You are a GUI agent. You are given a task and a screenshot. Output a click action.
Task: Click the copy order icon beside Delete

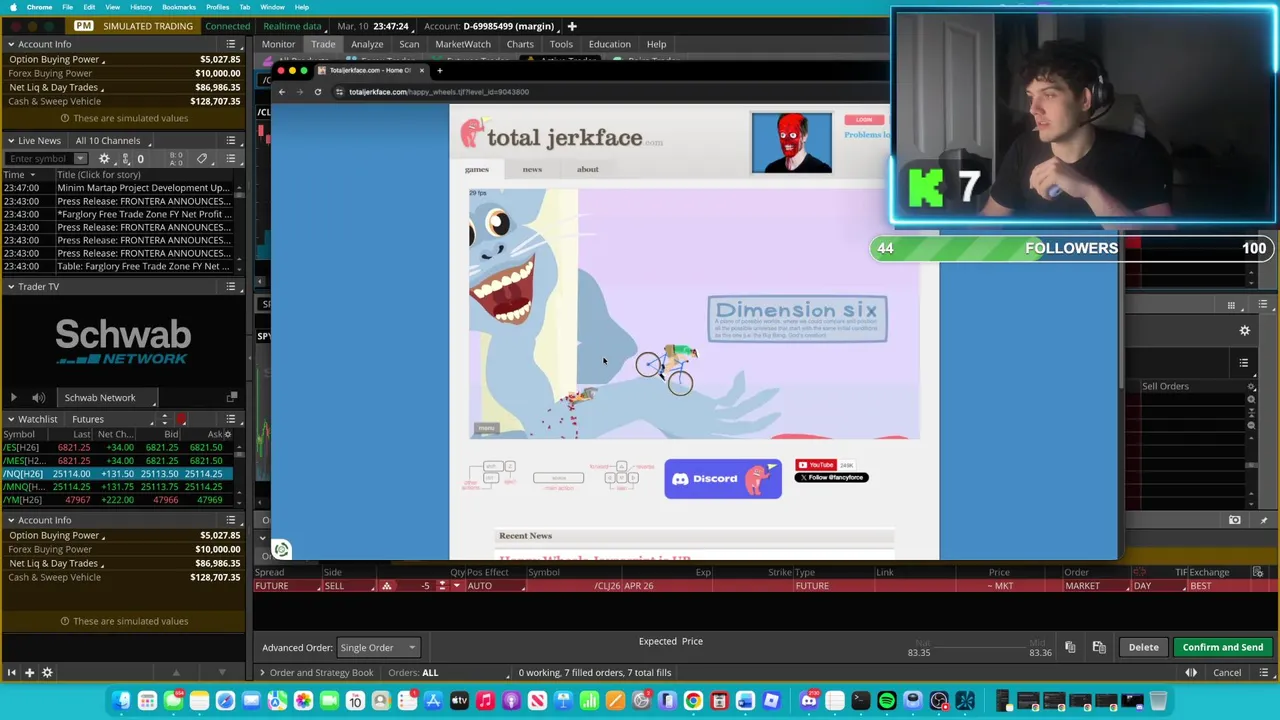(x=1070, y=647)
